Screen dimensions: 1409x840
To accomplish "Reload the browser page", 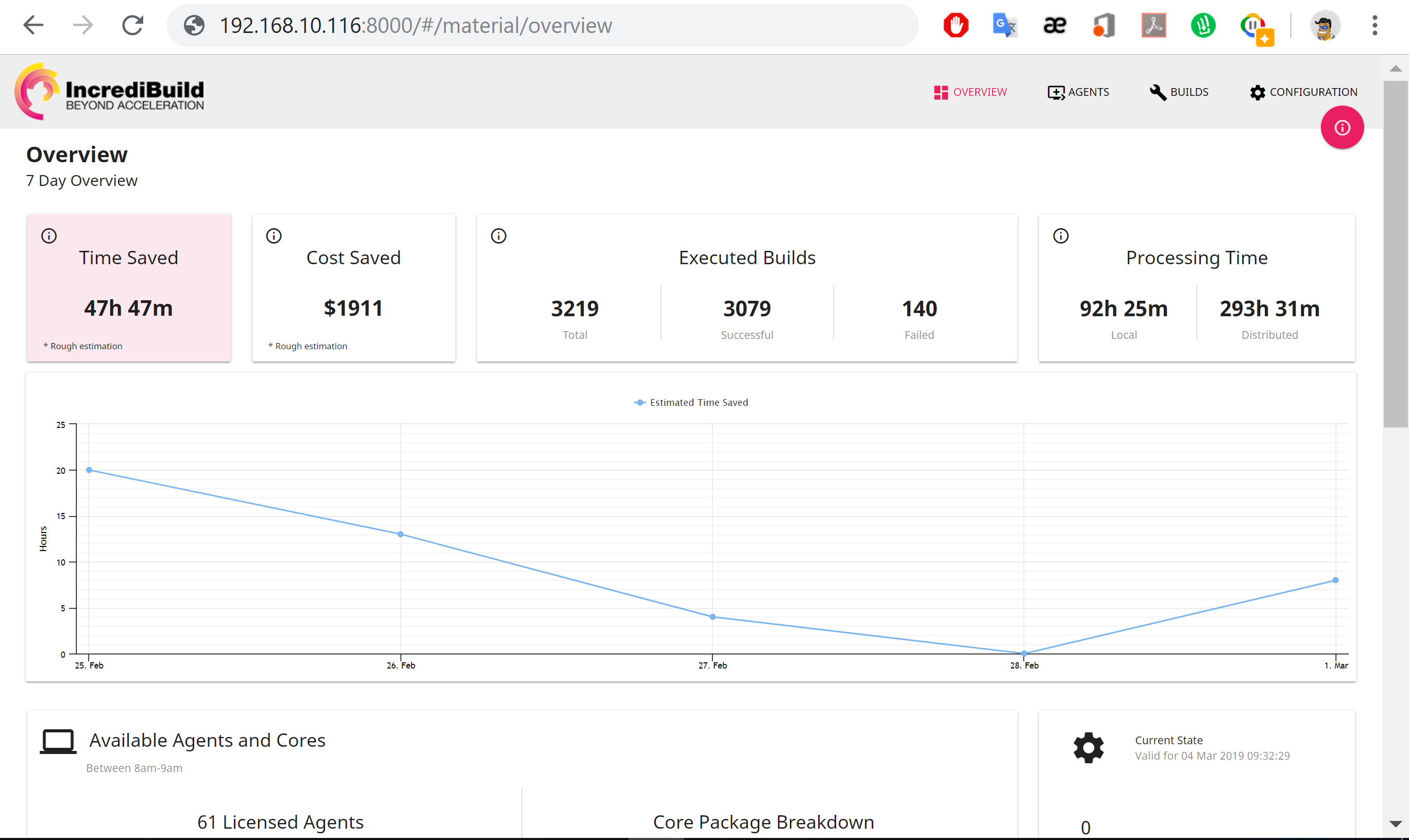I will 132,25.
